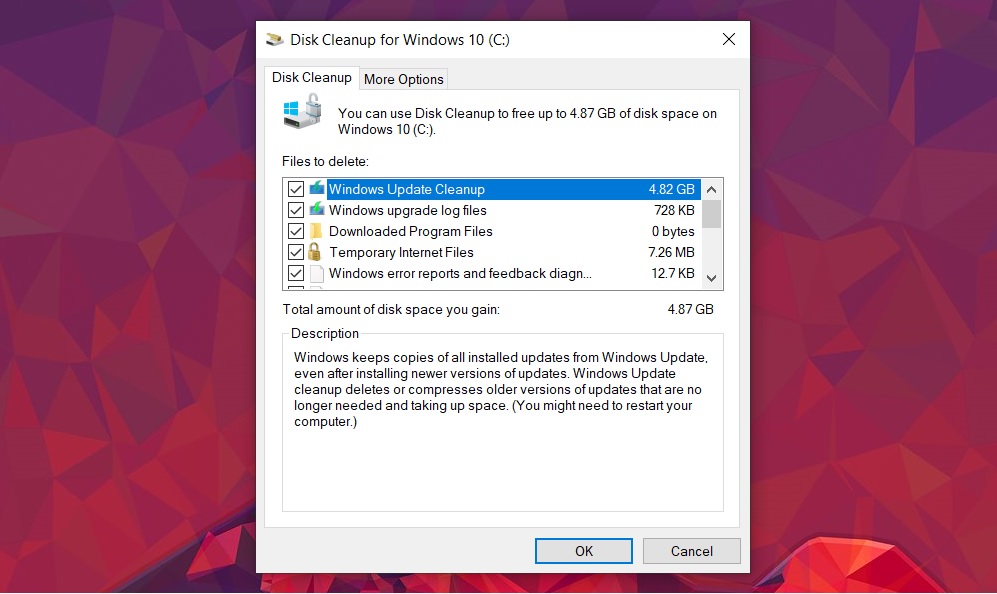Click the Windows Update Cleanup row icon
Image resolution: width=997 pixels, height=594 pixels.
pyautogui.click(x=317, y=188)
